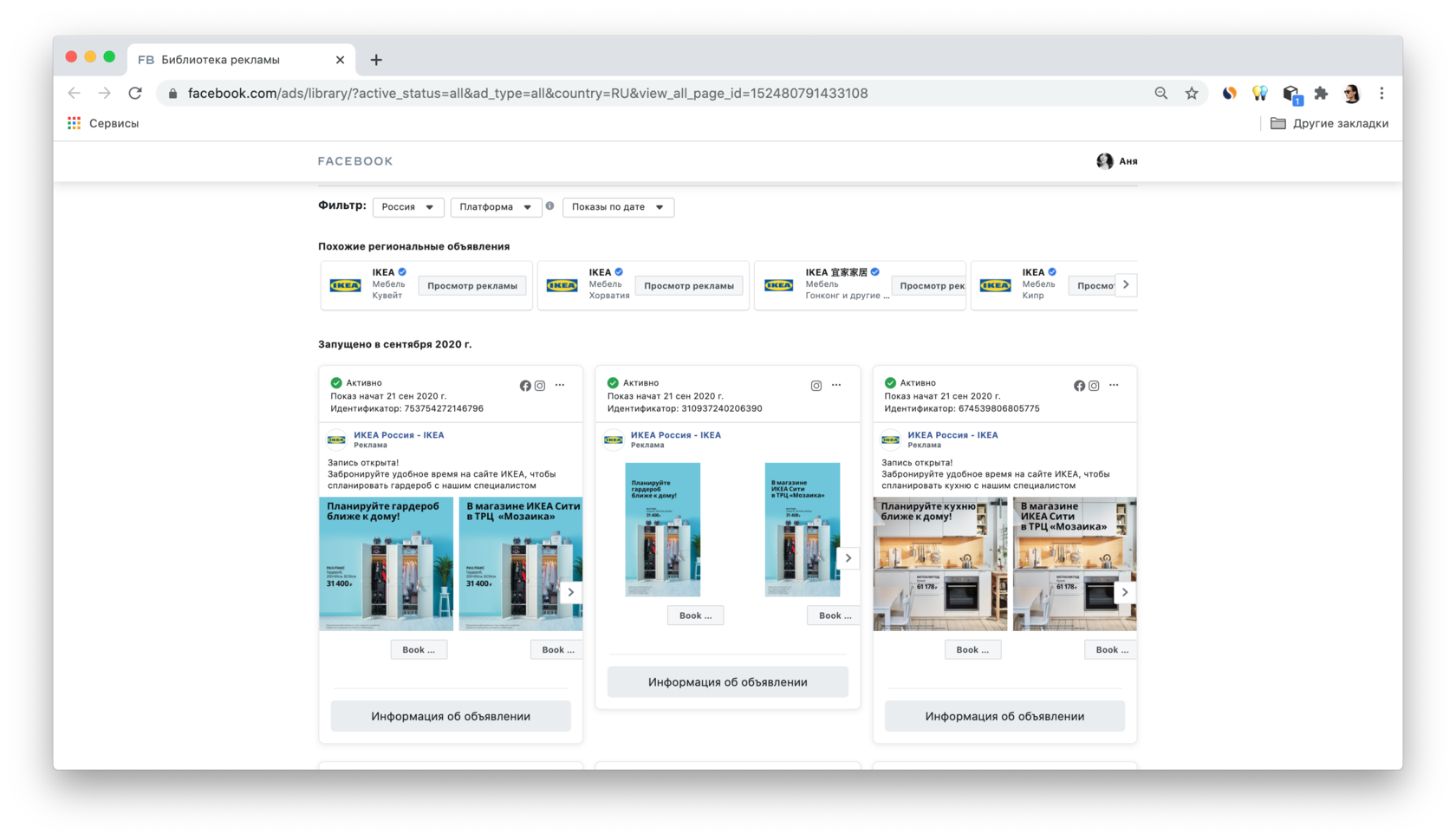Viewport: 1456px width, 840px height.
Task: Open the extensions puzzle-piece icon
Action: pos(1321,94)
